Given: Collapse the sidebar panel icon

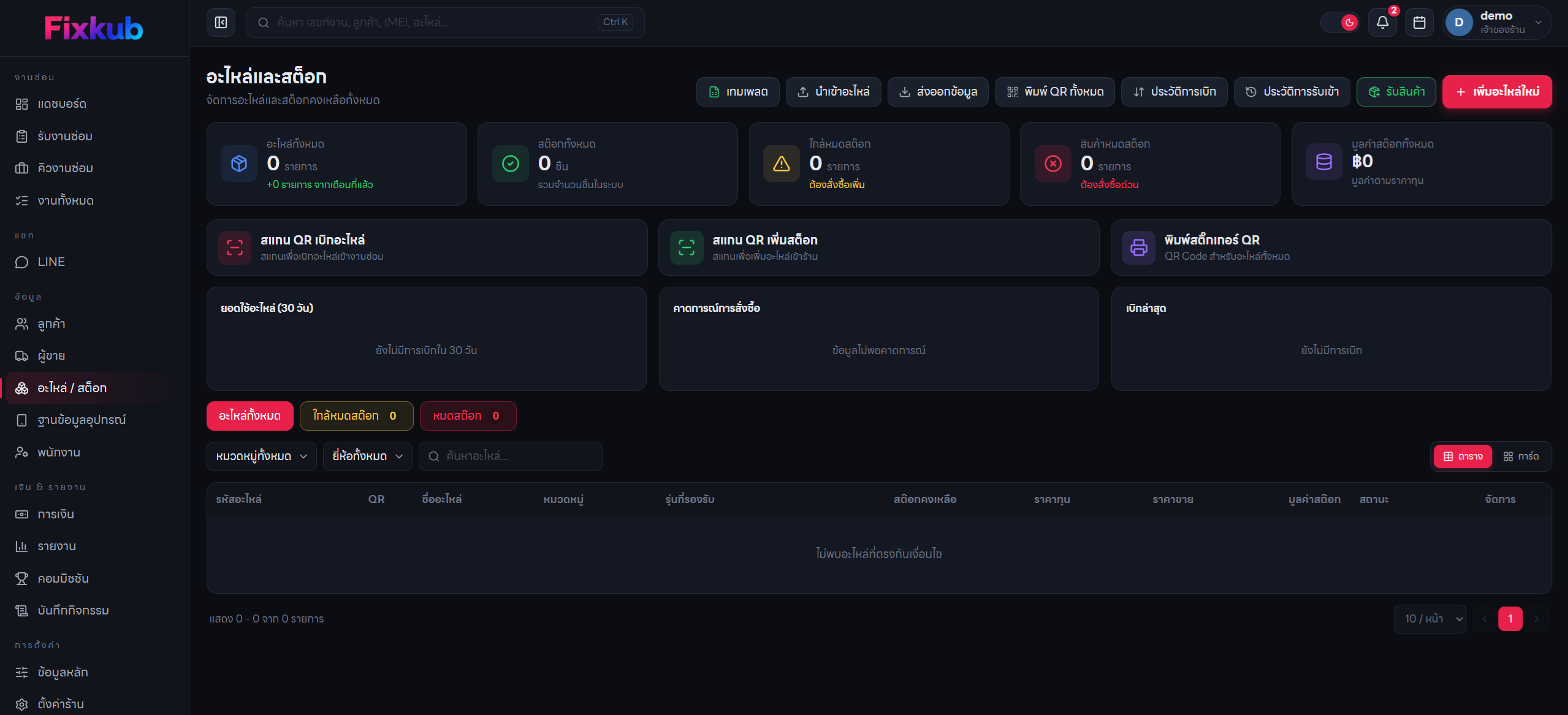Looking at the screenshot, I should (x=221, y=23).
